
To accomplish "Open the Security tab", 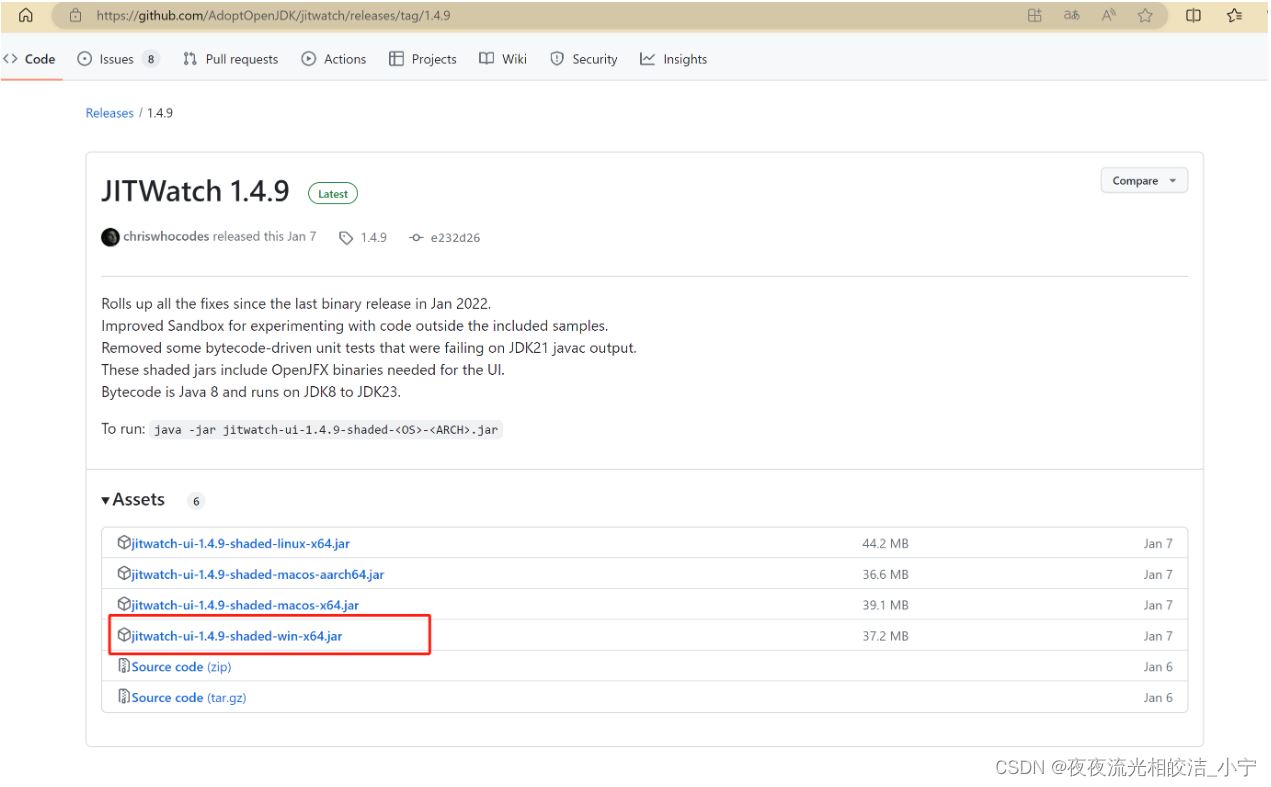I will click(584, 59).
